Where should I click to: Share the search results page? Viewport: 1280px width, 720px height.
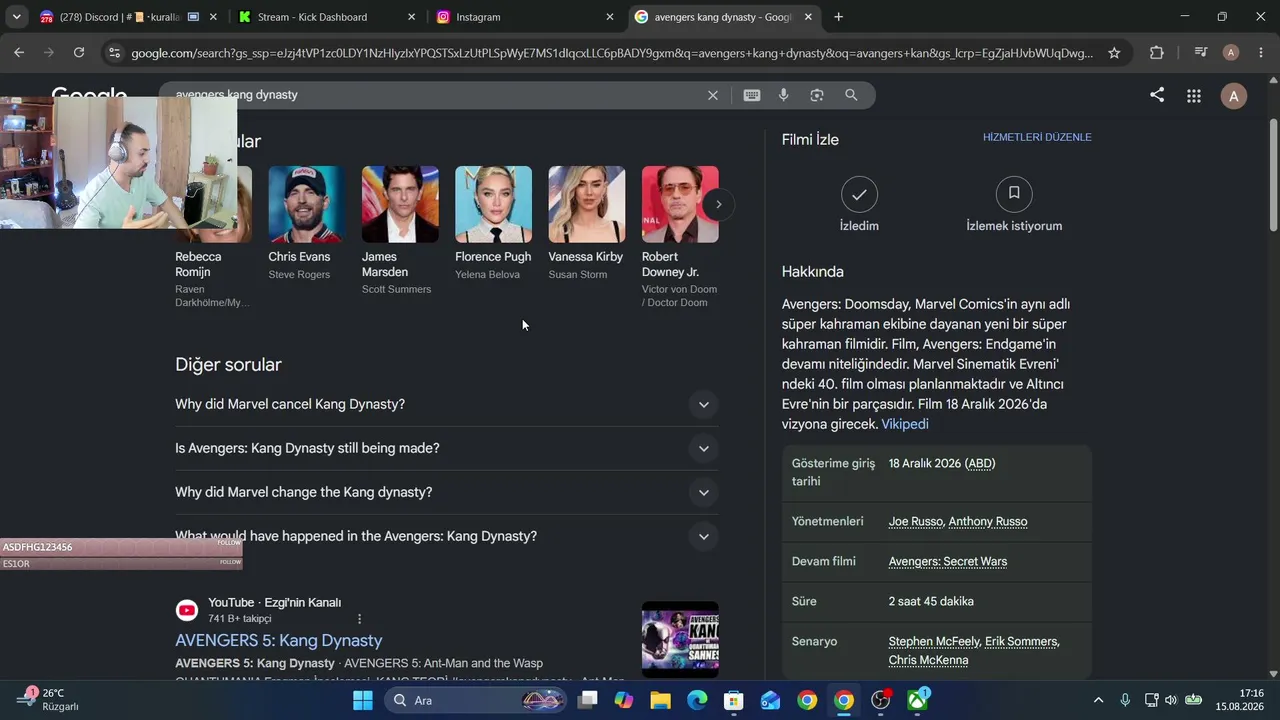(1157, 95)
